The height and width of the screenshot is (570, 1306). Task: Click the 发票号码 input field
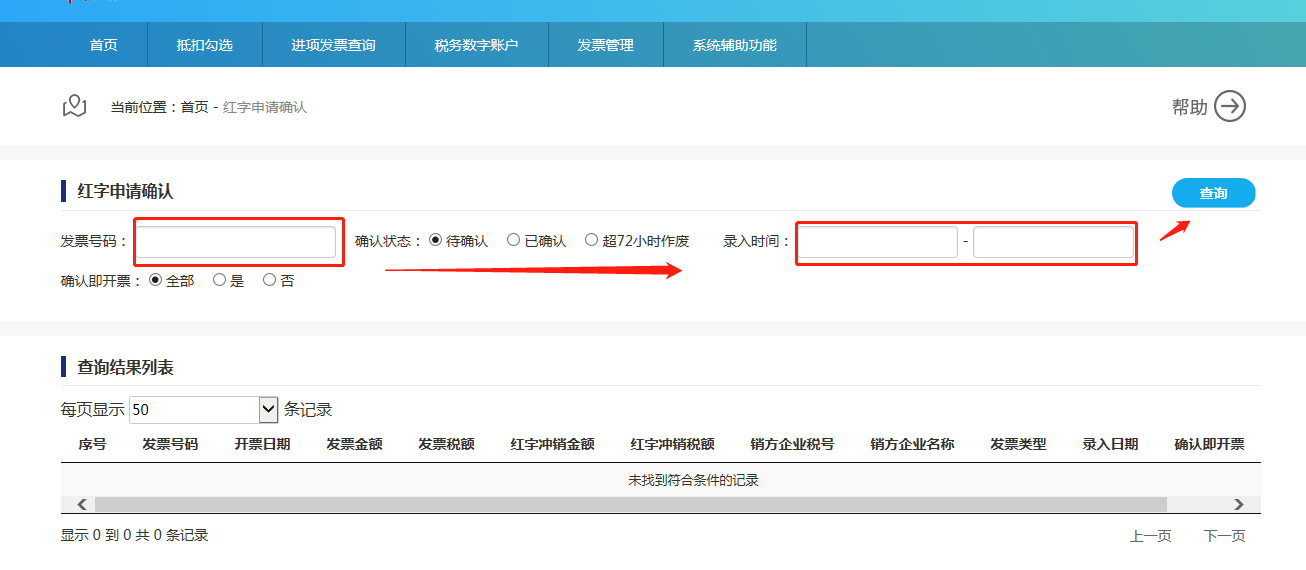pos(236,242)
